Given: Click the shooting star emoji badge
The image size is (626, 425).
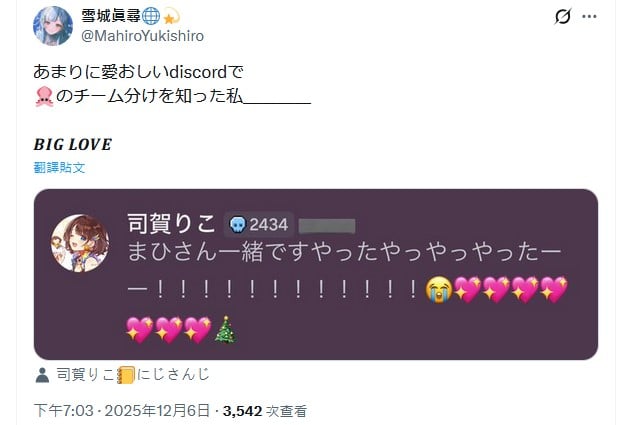Looking at the screenshot, I should point(171,16).
